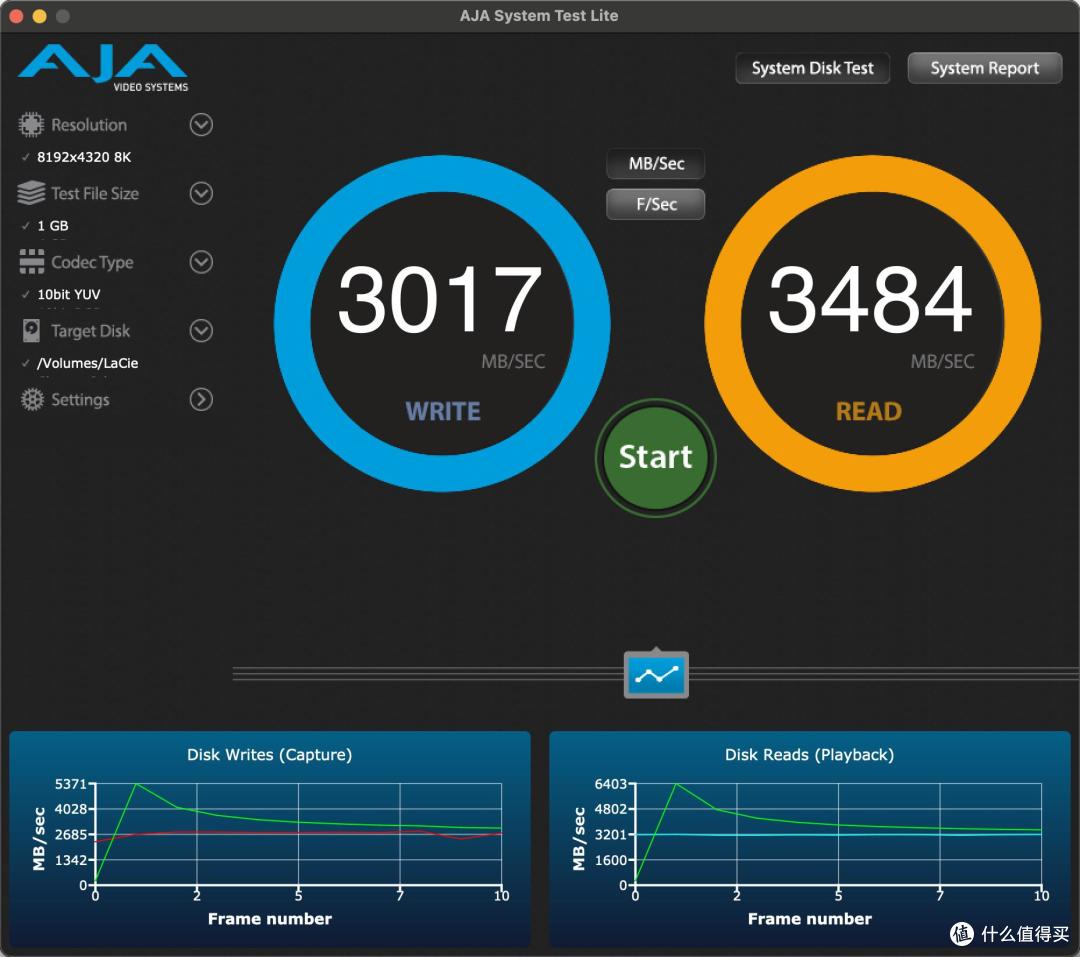Open the System Report view
Screen dimensions: 1080x957
[984, 68]
